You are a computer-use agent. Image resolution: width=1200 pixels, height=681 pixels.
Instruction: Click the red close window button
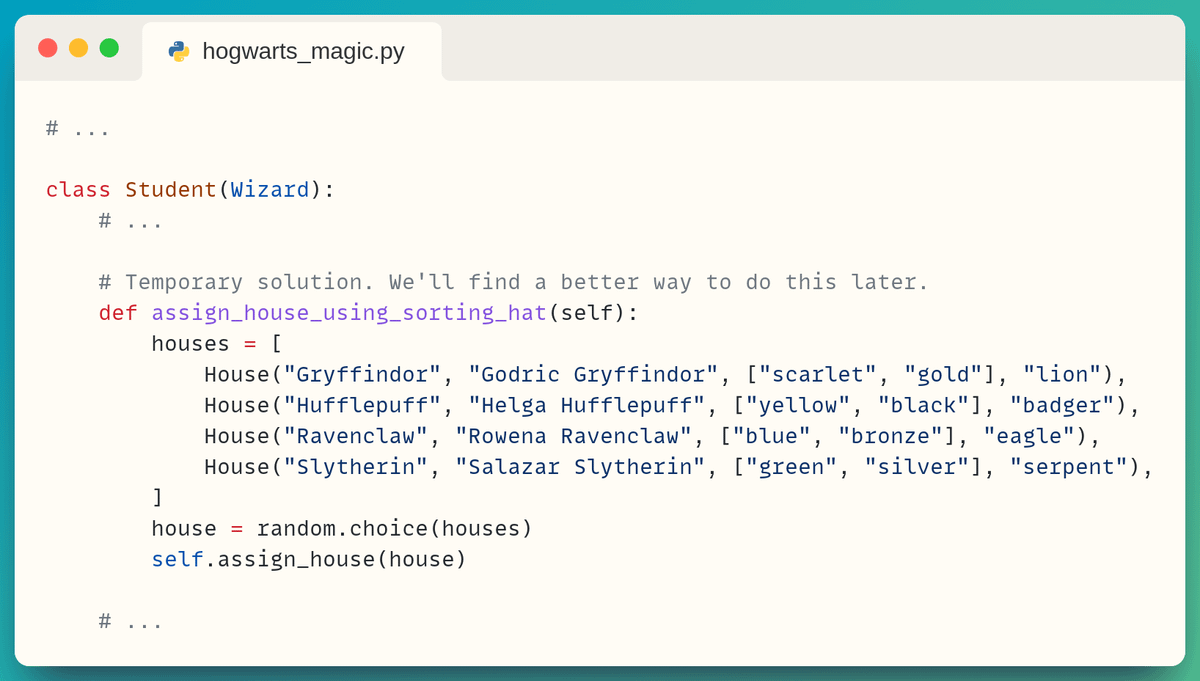coord(48,48)
